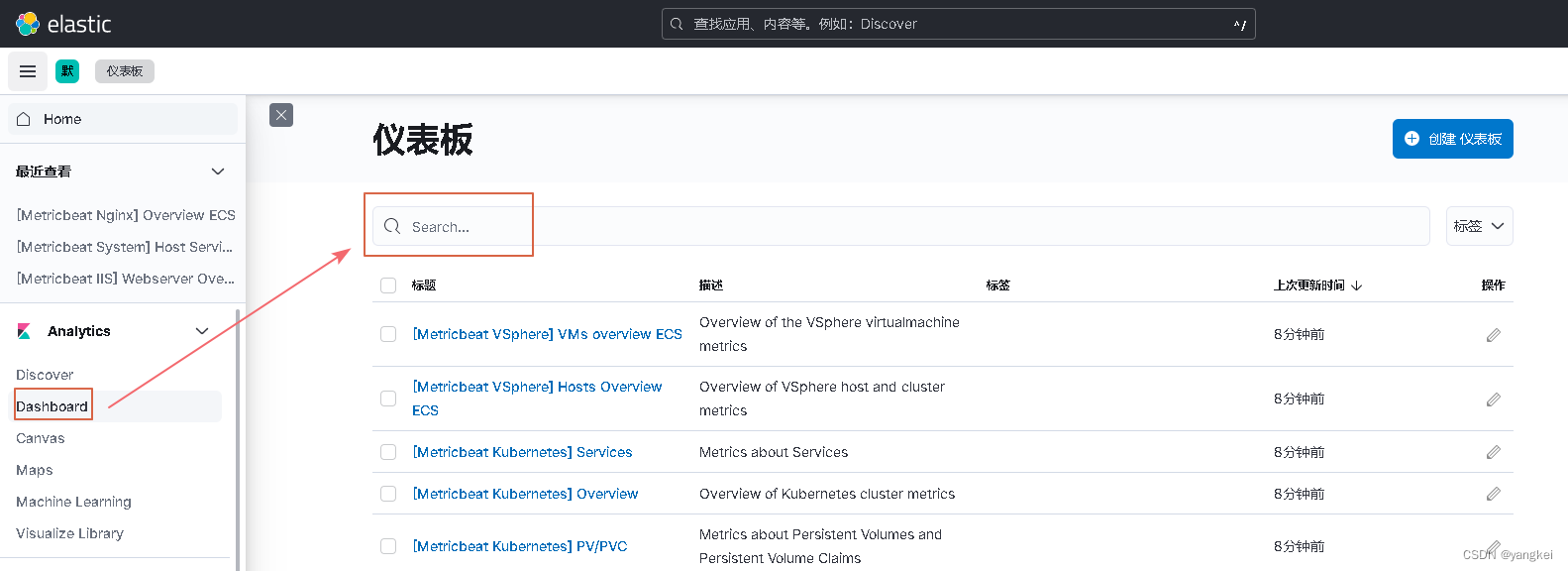Open [Metricbeat IIS] Webserver Ove... recent item
Image resolution: width=1568 pixels, height=571 pixels.
coord(126,279)
